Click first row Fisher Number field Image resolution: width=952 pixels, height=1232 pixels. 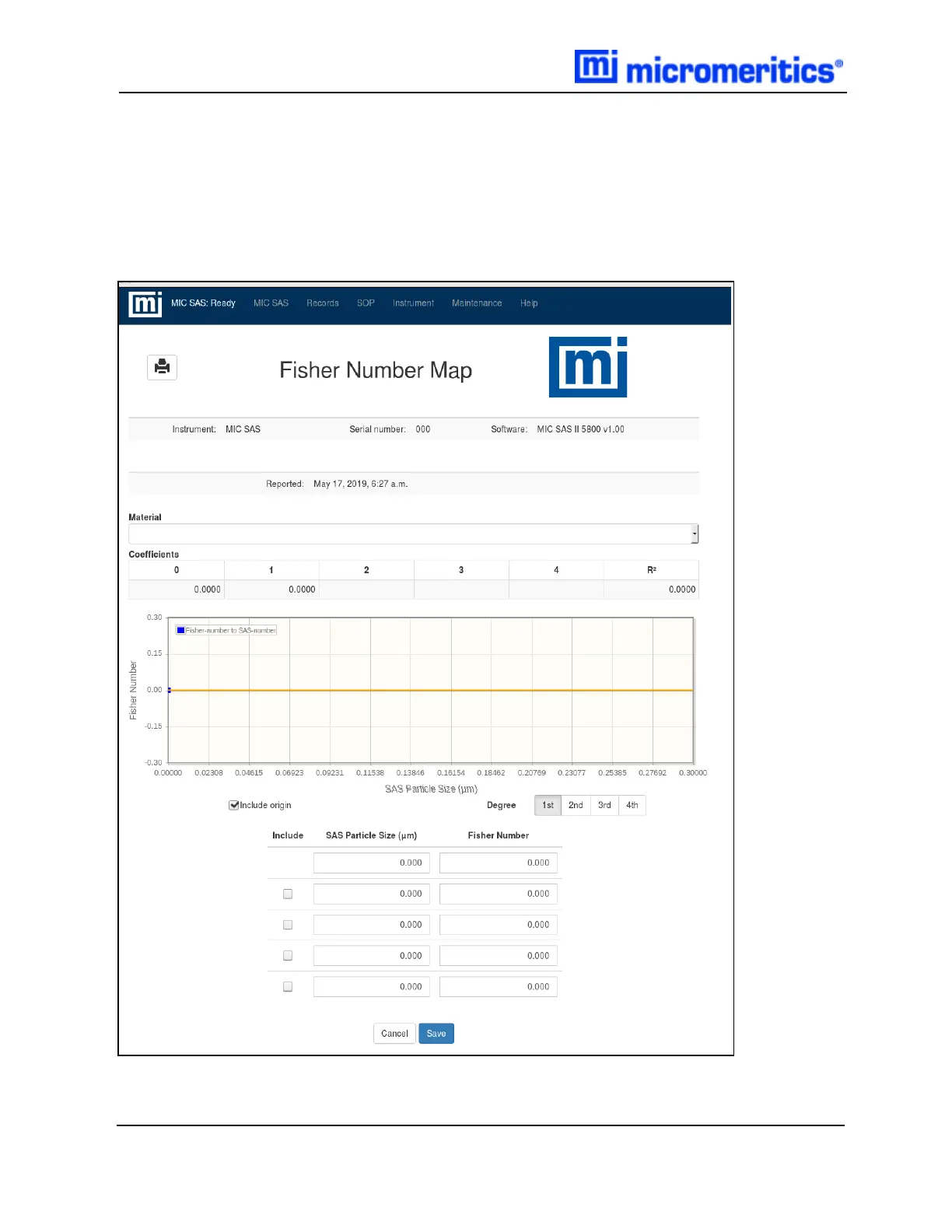click(x=499, y=863)
